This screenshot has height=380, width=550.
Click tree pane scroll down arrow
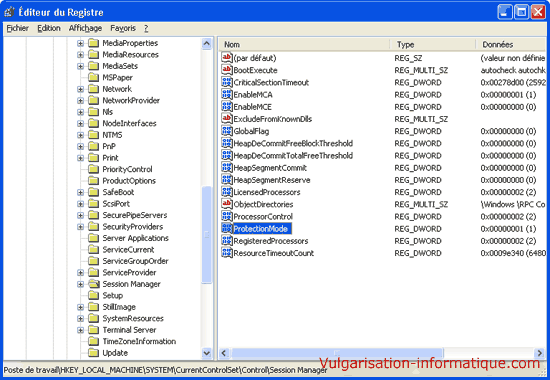click(x=207, y=353)
